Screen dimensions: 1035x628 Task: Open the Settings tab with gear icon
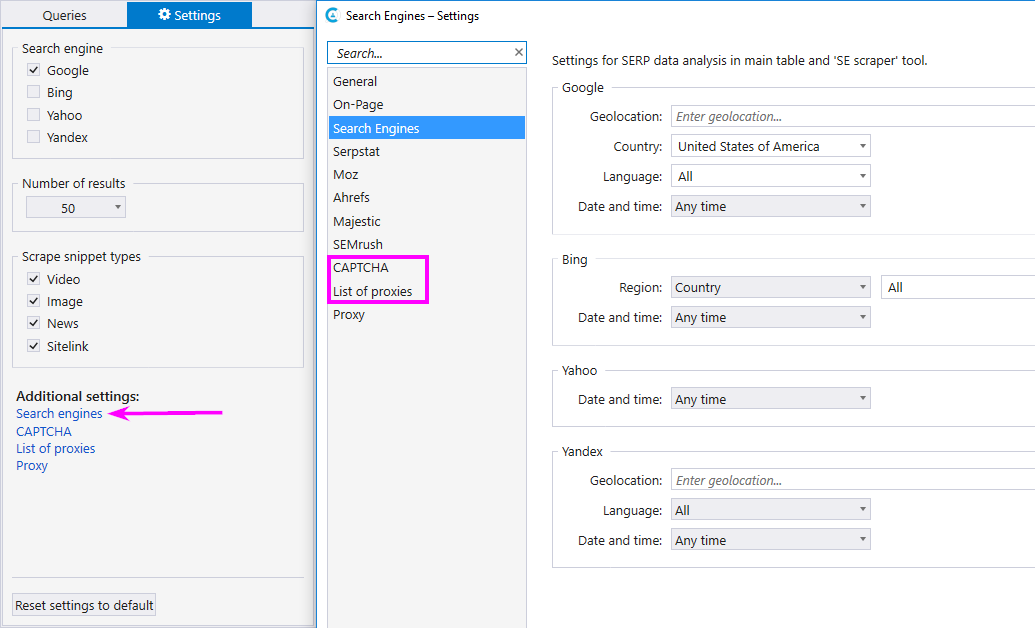coord(189,15)
